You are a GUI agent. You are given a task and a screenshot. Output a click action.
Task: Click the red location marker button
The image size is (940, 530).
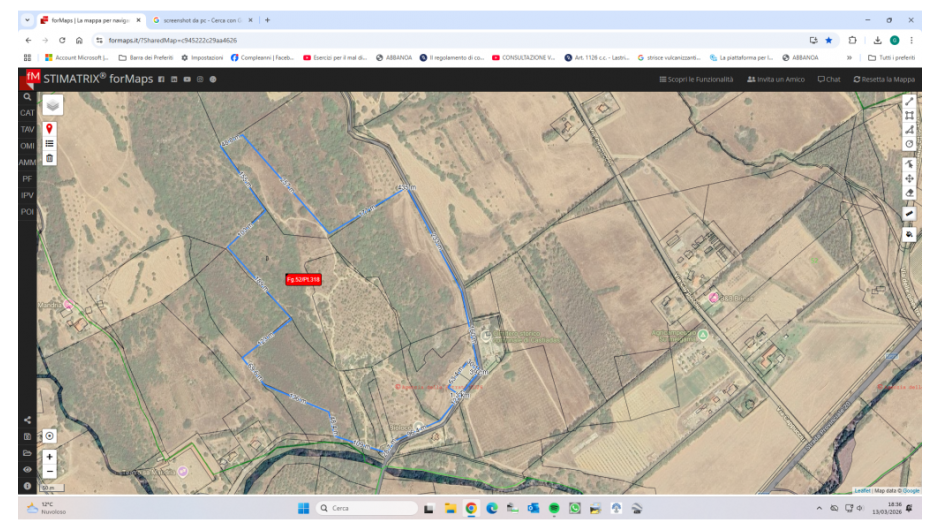click(x=49, y=130)
